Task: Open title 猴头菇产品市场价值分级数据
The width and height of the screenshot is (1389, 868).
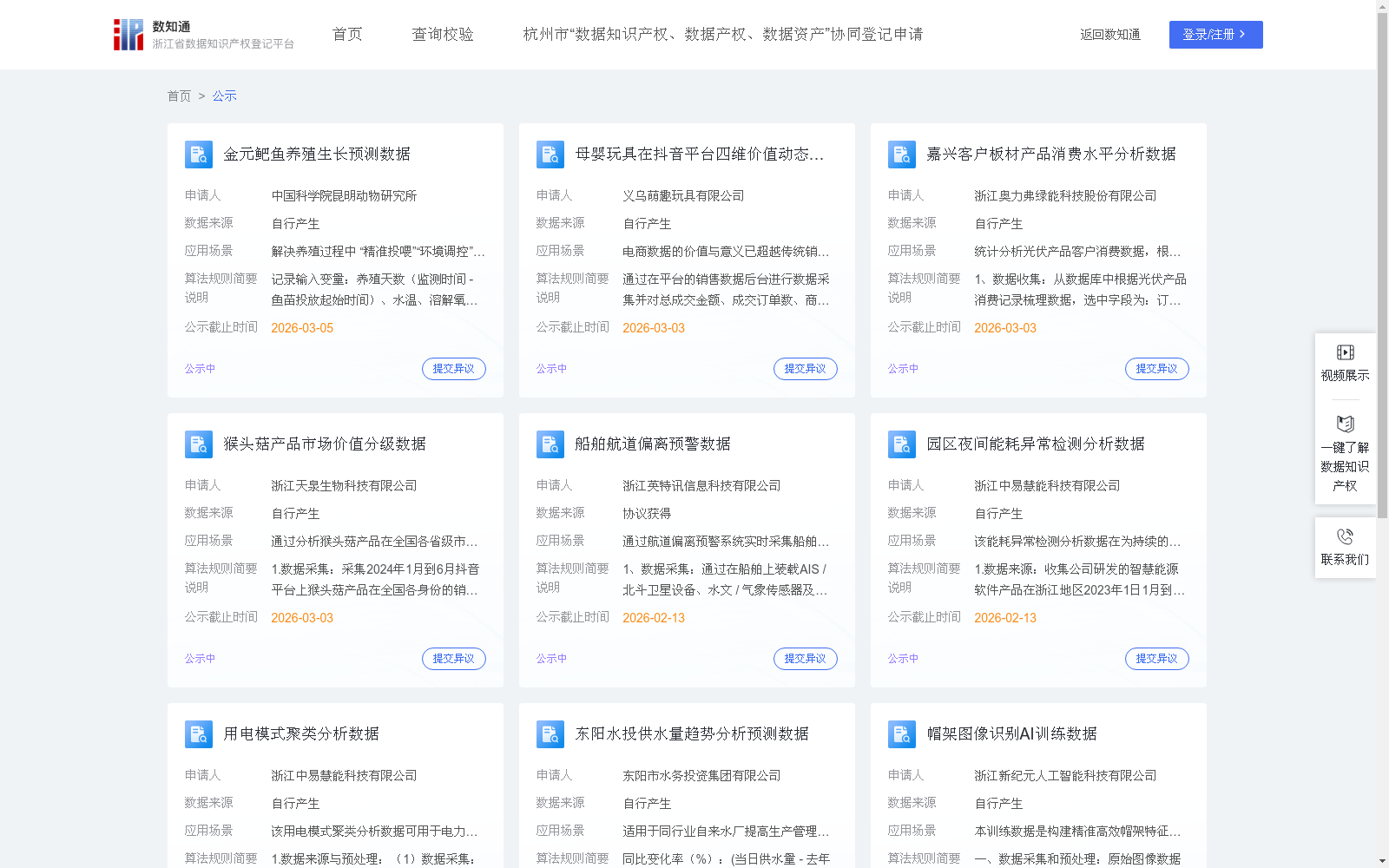Action: click(x=325, y=444)
